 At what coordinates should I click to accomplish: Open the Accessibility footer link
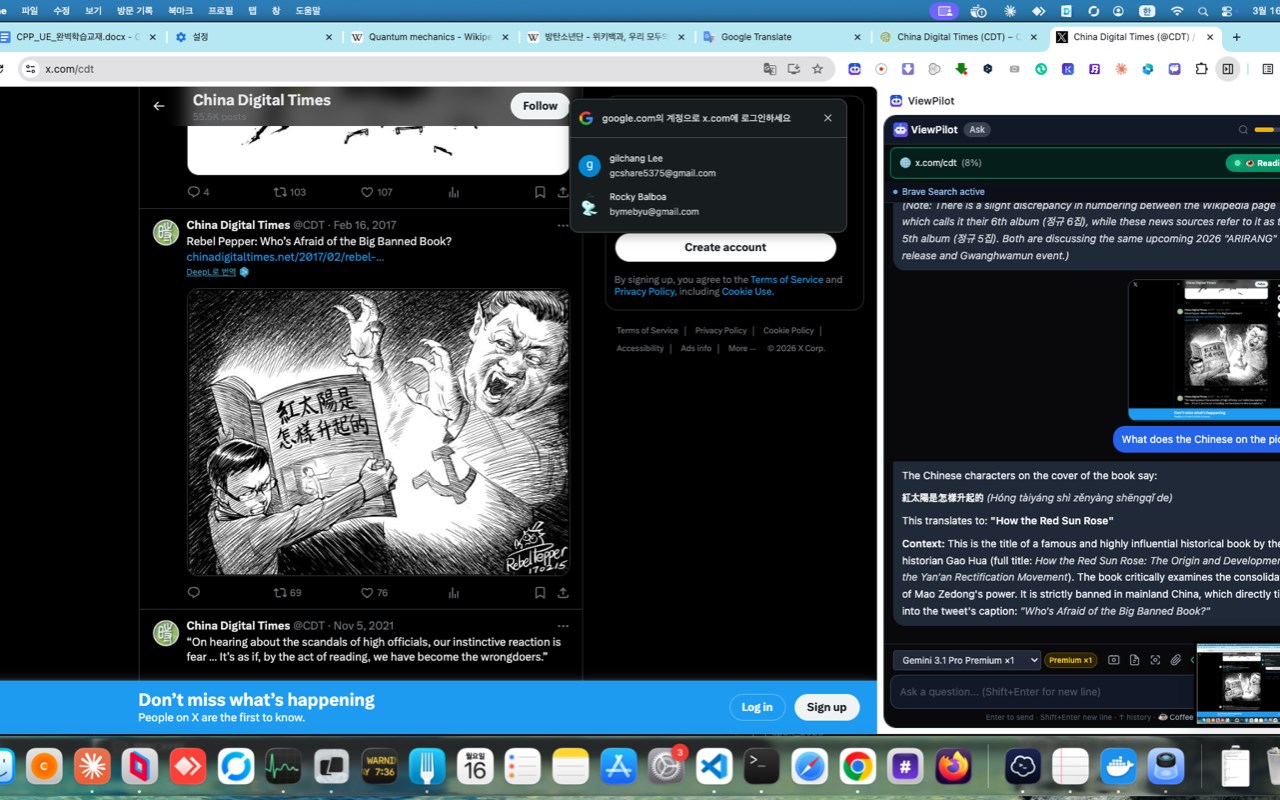(x=640, y=349)
